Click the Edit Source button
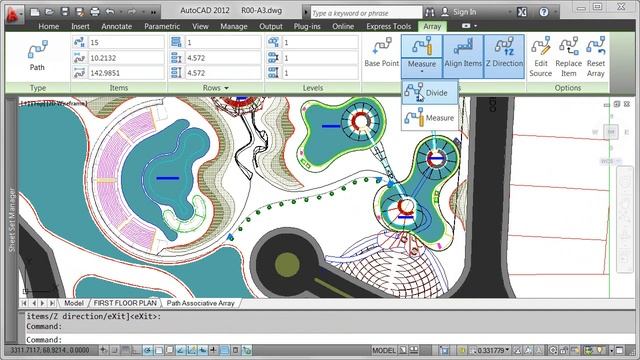This screenshot has height=360, width=640. click(x=540, y=57)
